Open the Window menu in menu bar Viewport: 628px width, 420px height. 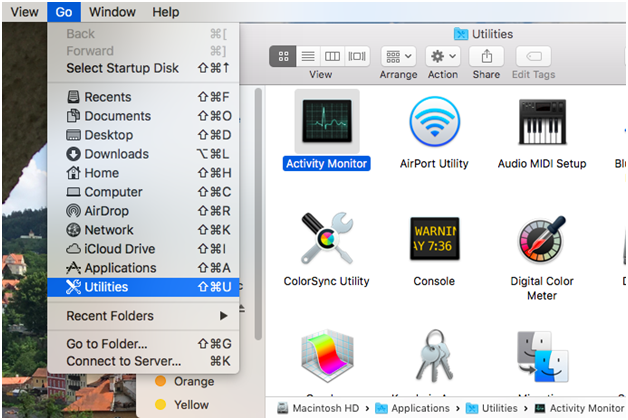point(112,12)
